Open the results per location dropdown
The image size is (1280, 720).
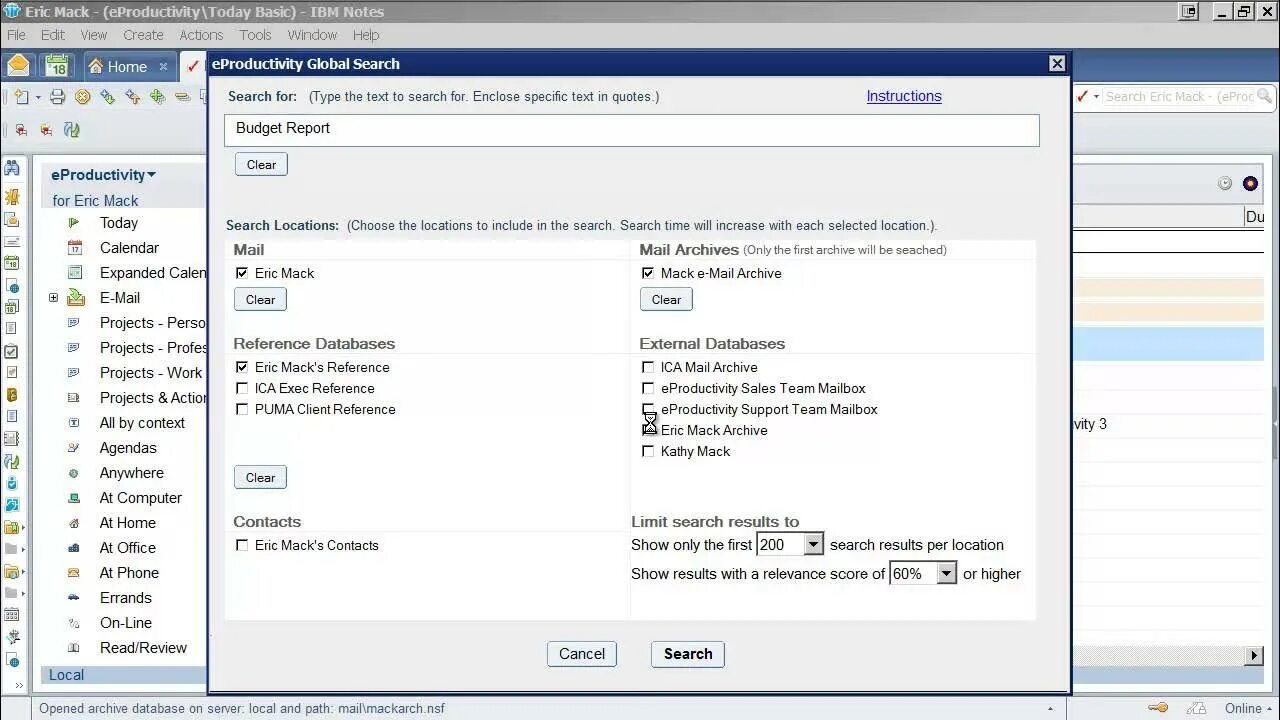click(813, 545)
